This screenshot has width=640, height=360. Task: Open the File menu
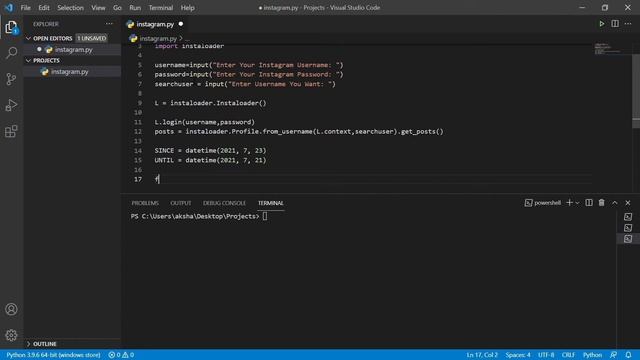pos(25,8)
